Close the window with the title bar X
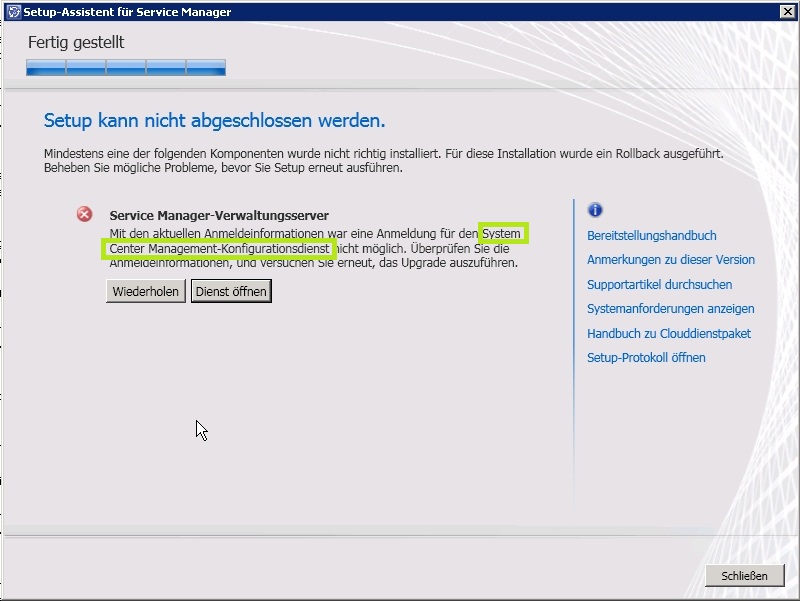Screen dimensions: 800x601 tap(787, 12)
